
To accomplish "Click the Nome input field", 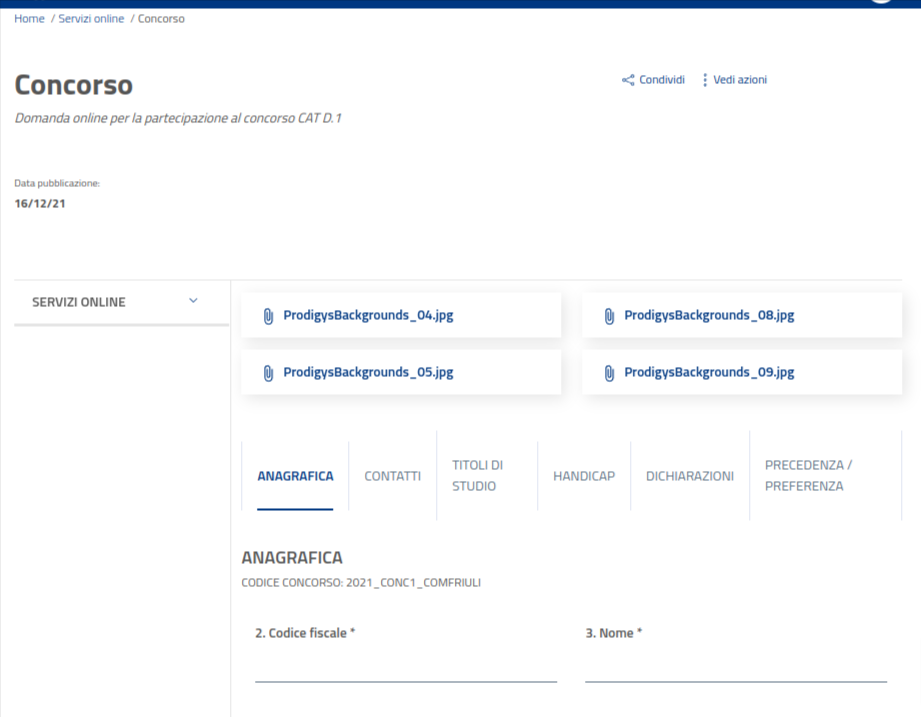I will pyautogui.click(x=735, y=667).
